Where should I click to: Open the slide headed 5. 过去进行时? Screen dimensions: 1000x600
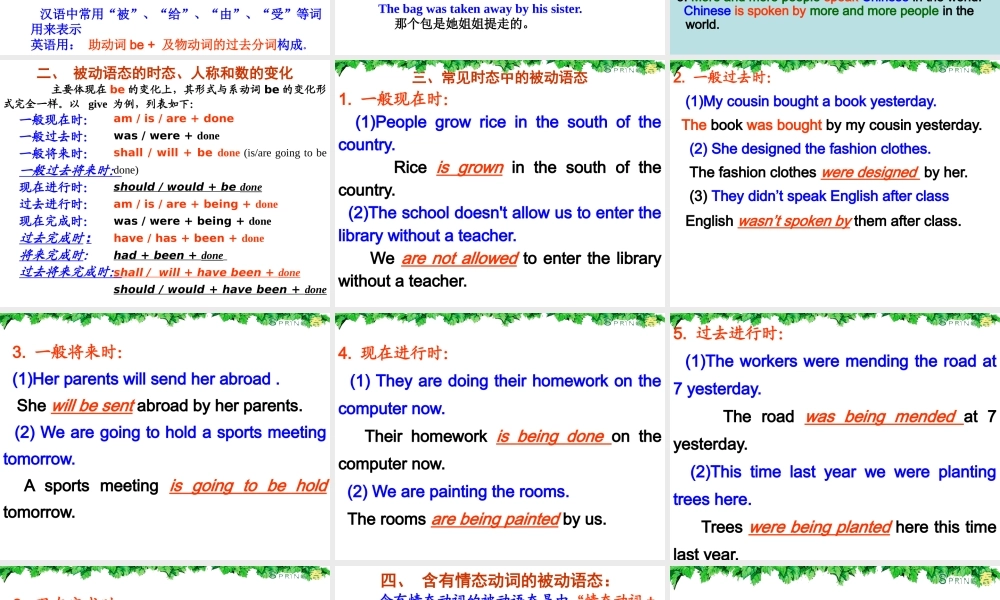pyautogui.click(x=835, y=436)
